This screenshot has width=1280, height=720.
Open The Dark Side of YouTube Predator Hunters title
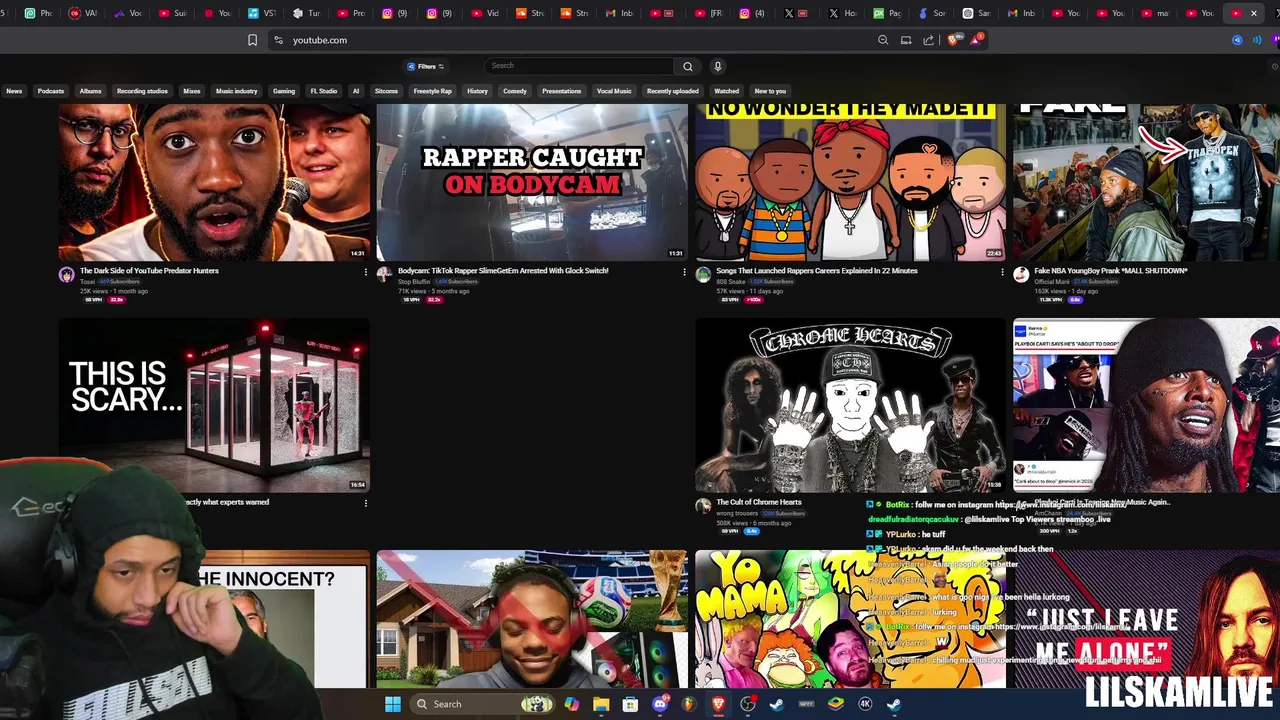coord(149,271)
